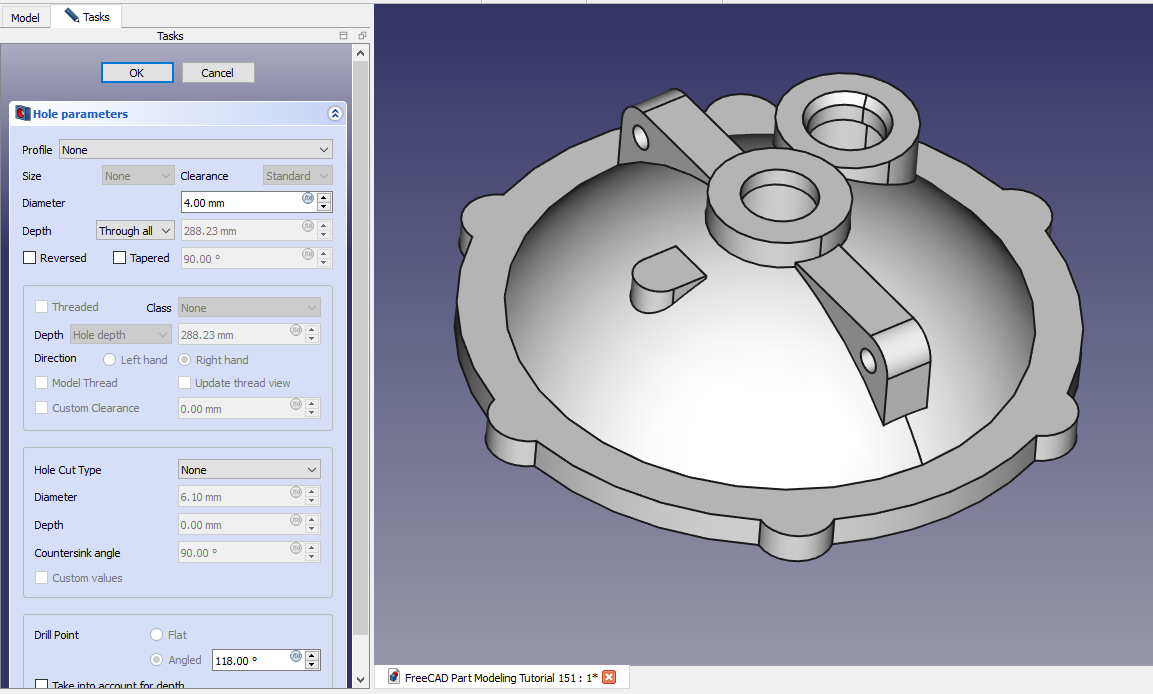Open the Profile dropdown

pos(196,150)
